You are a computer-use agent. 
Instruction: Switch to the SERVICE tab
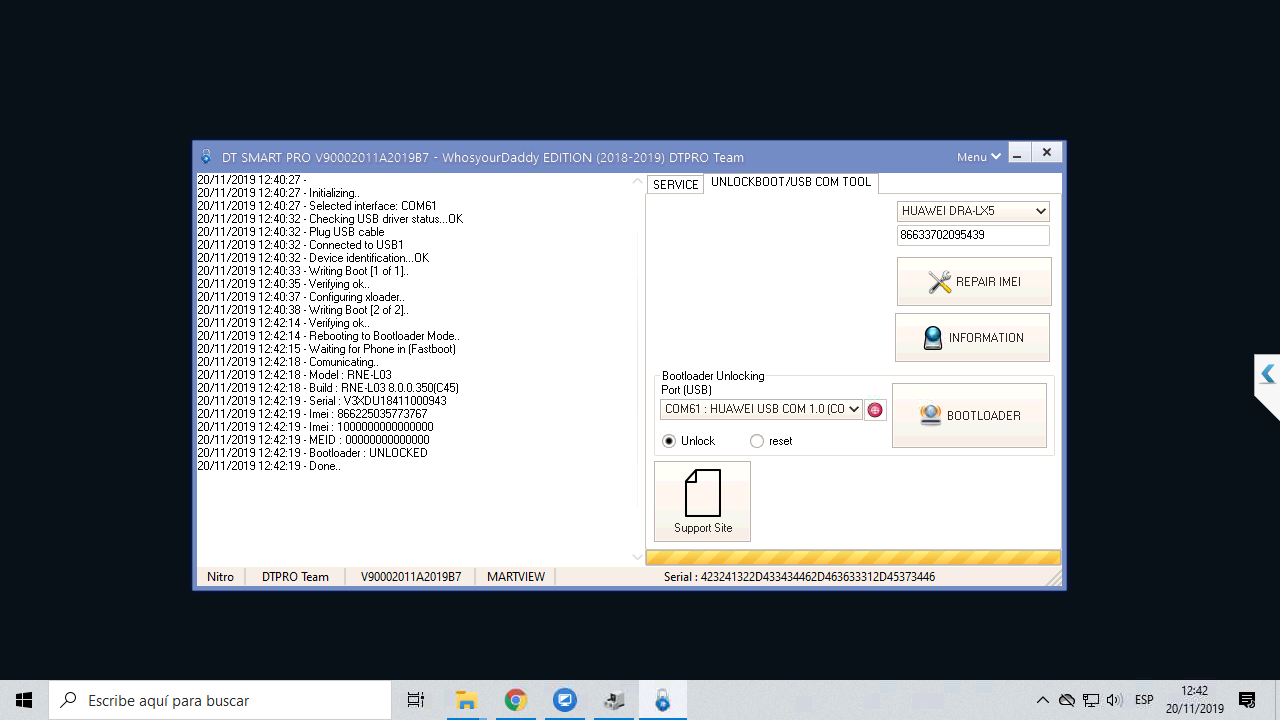676,185
